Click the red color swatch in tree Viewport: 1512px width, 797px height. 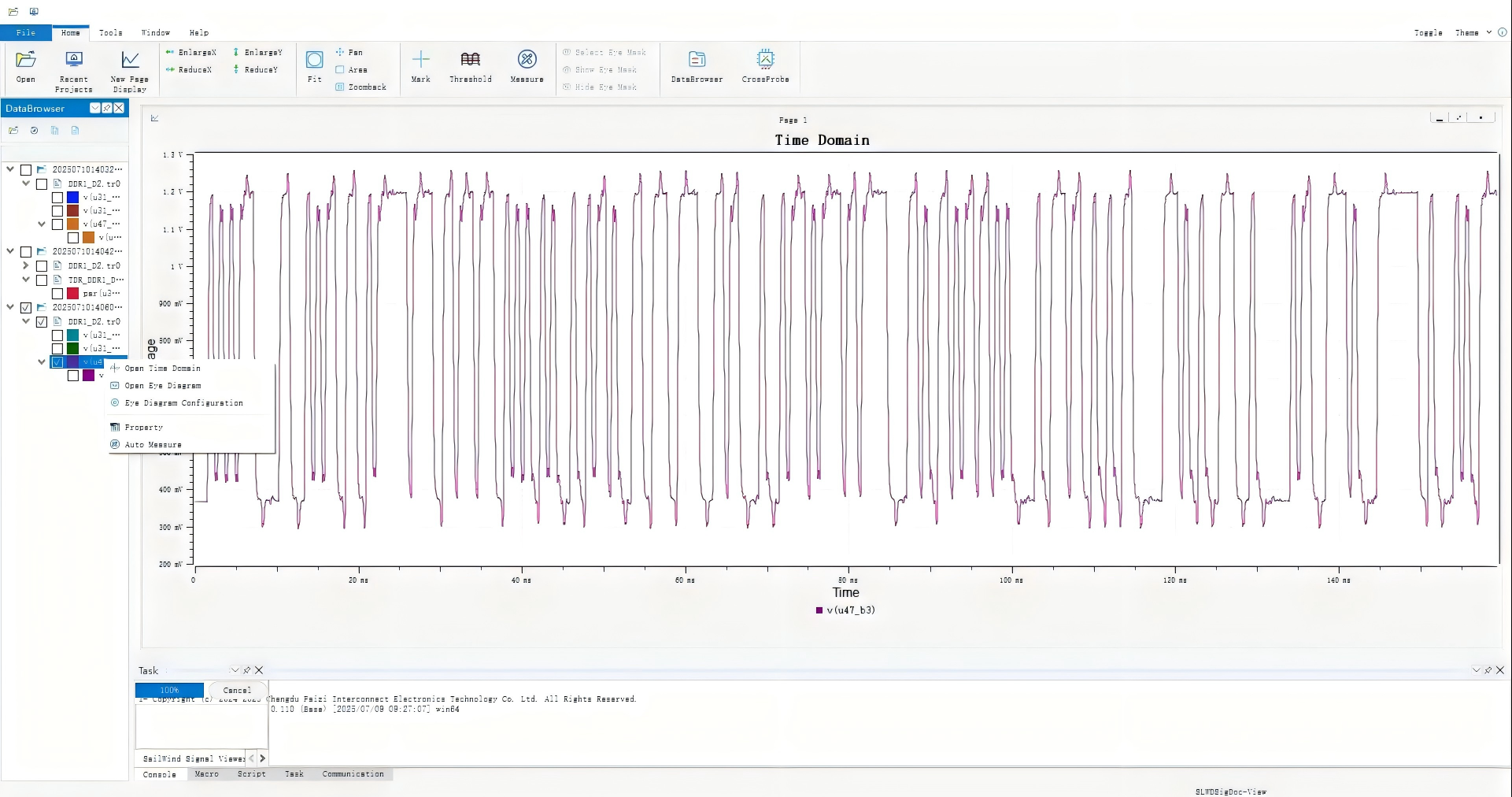(x=73, y=294)
